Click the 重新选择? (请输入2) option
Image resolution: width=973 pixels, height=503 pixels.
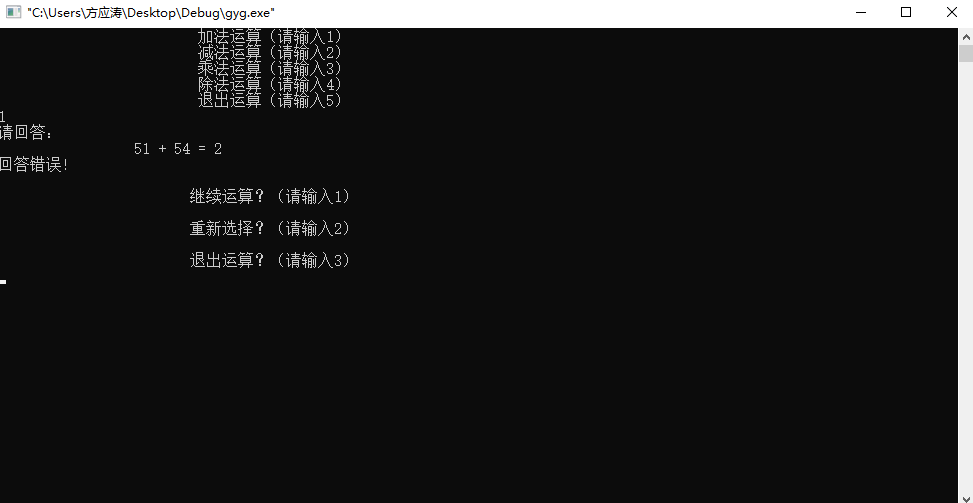tap(270, 228)
